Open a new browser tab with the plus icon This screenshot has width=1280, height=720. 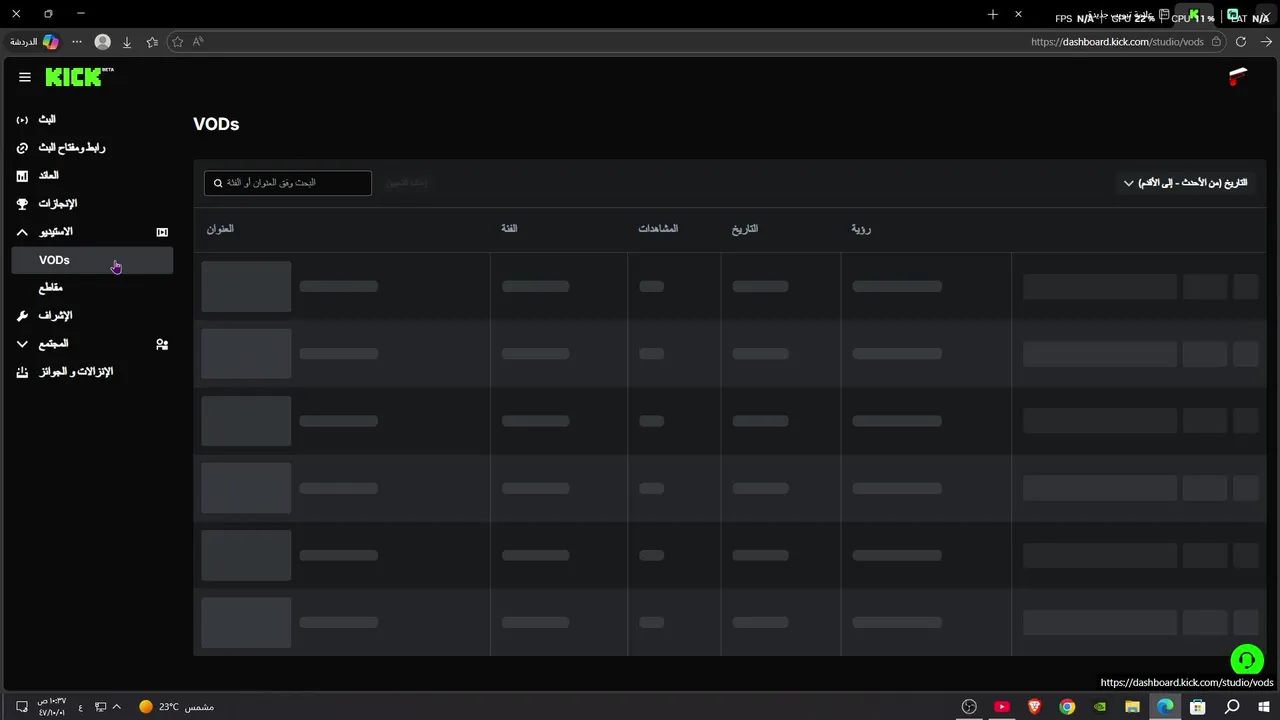tap(993, 14)
